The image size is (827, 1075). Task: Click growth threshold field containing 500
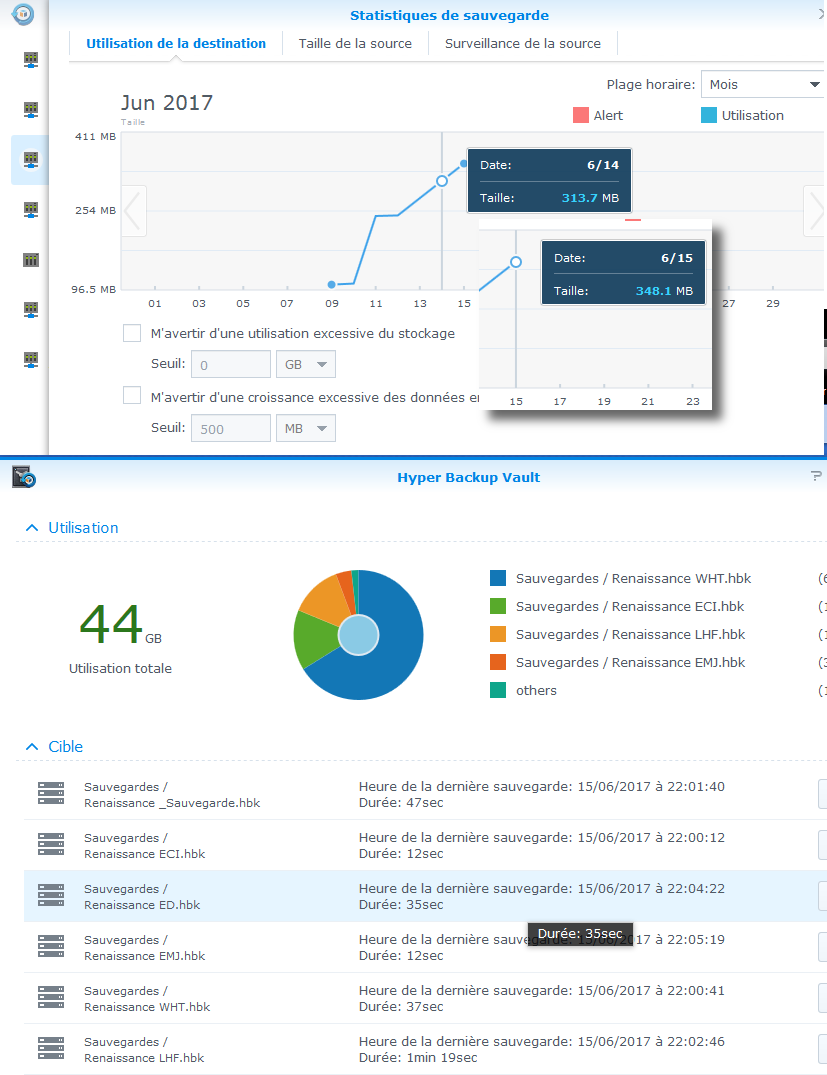tap(231, 428)
